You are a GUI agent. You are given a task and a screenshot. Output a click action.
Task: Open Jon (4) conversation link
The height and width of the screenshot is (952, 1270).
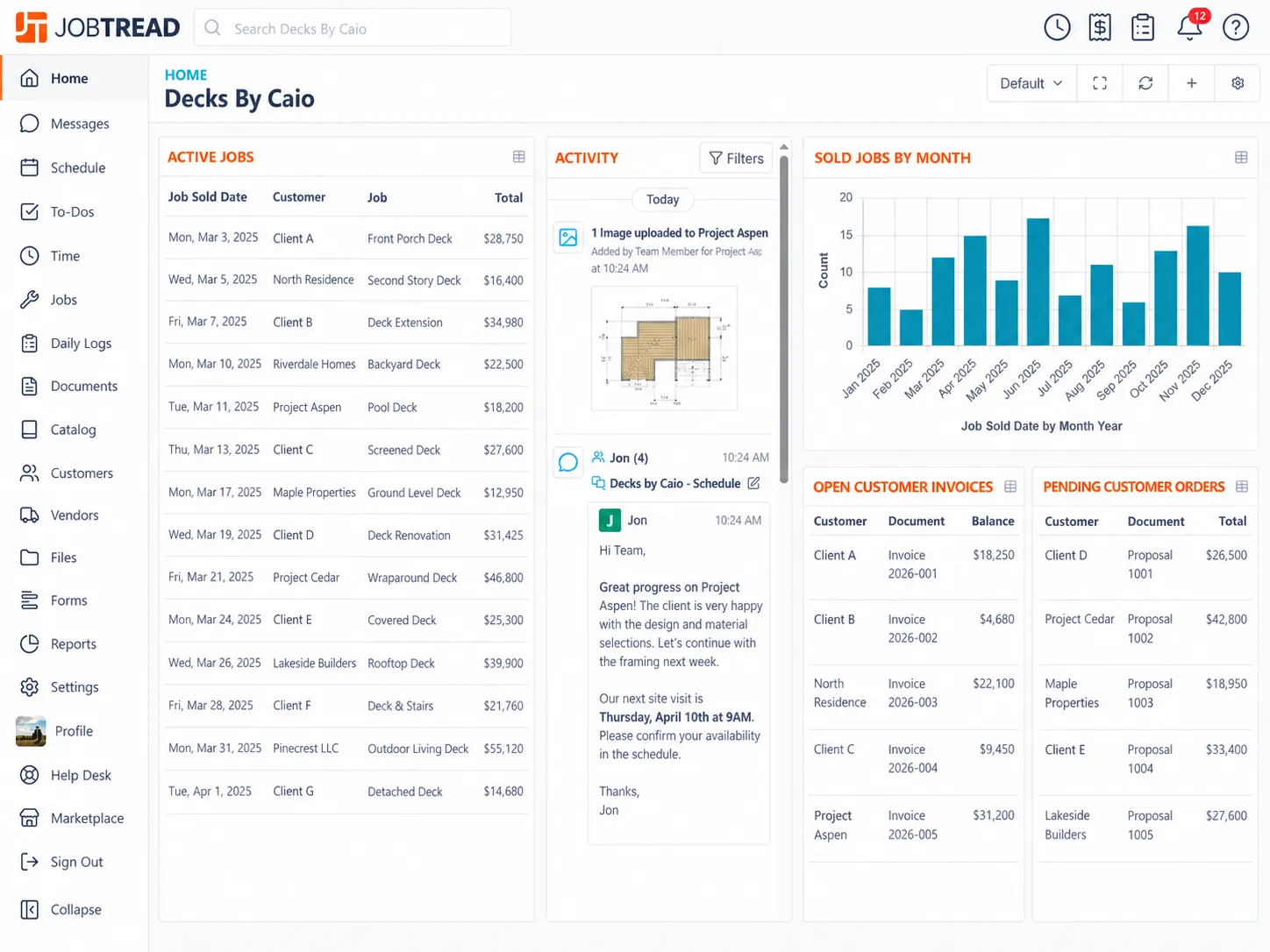click(629, 458)
